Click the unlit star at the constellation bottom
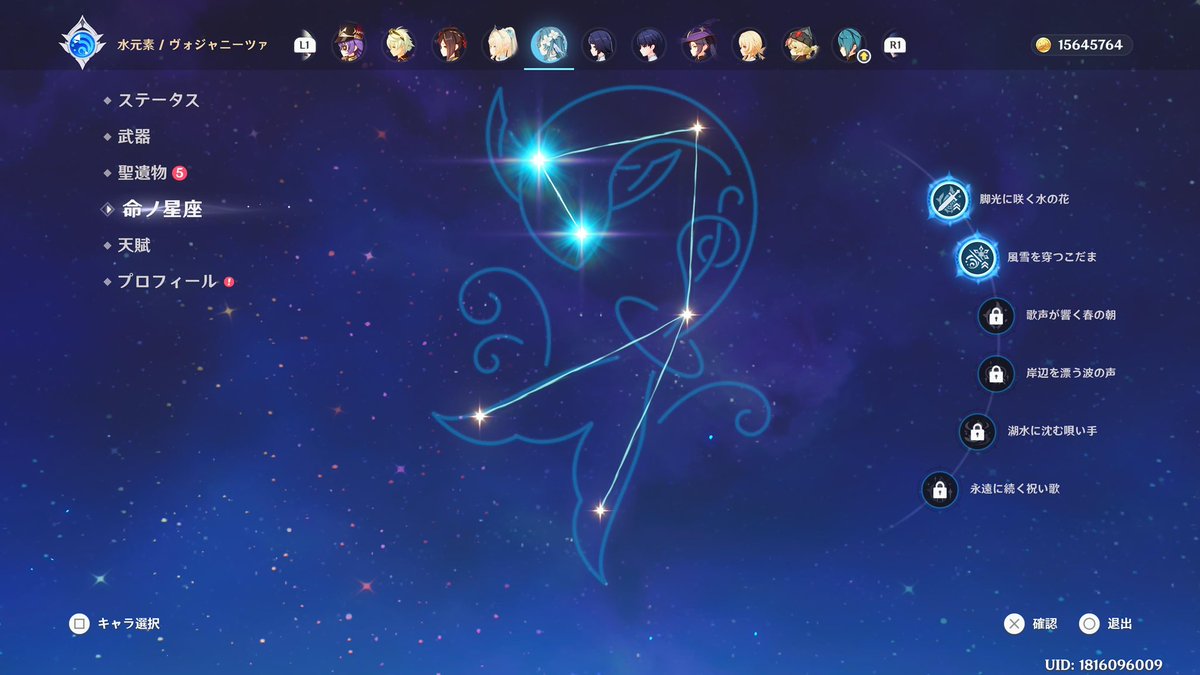The width and height of the screenshot is (1200, 675). [x=600, y=510]
